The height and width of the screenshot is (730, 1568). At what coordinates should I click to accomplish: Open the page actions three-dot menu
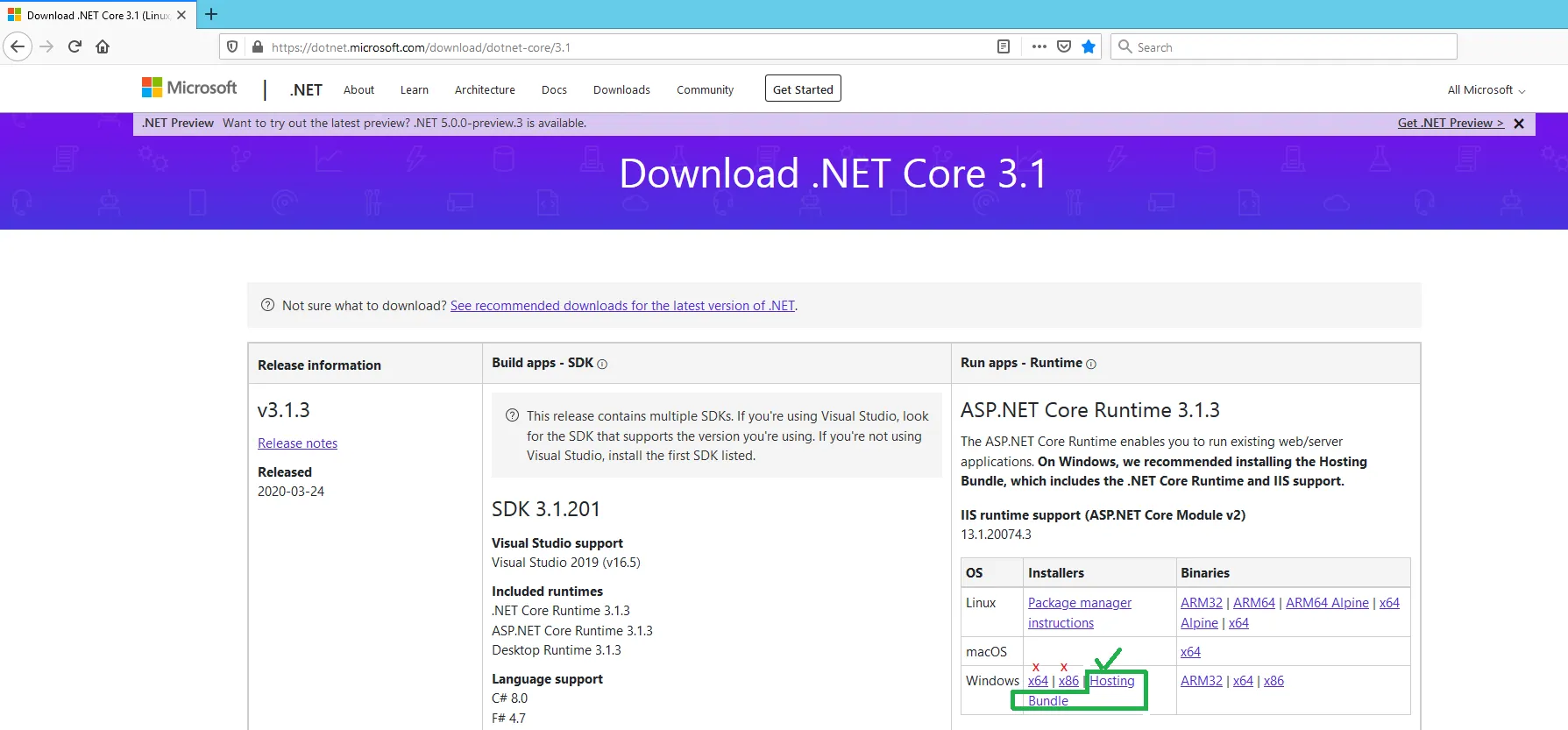(x=1039, y=46)
